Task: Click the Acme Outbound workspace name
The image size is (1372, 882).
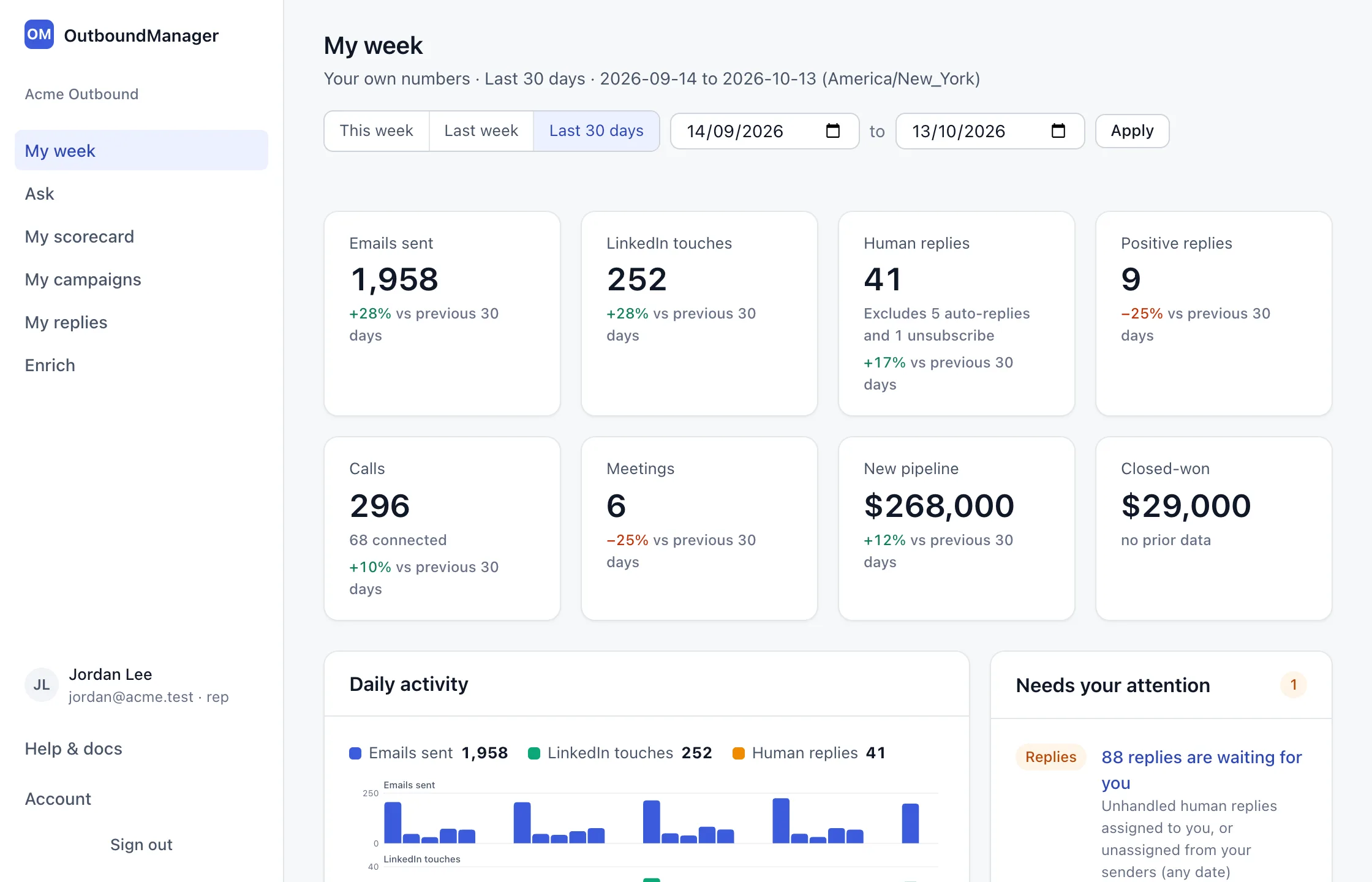Action: [x=81, y=94]
